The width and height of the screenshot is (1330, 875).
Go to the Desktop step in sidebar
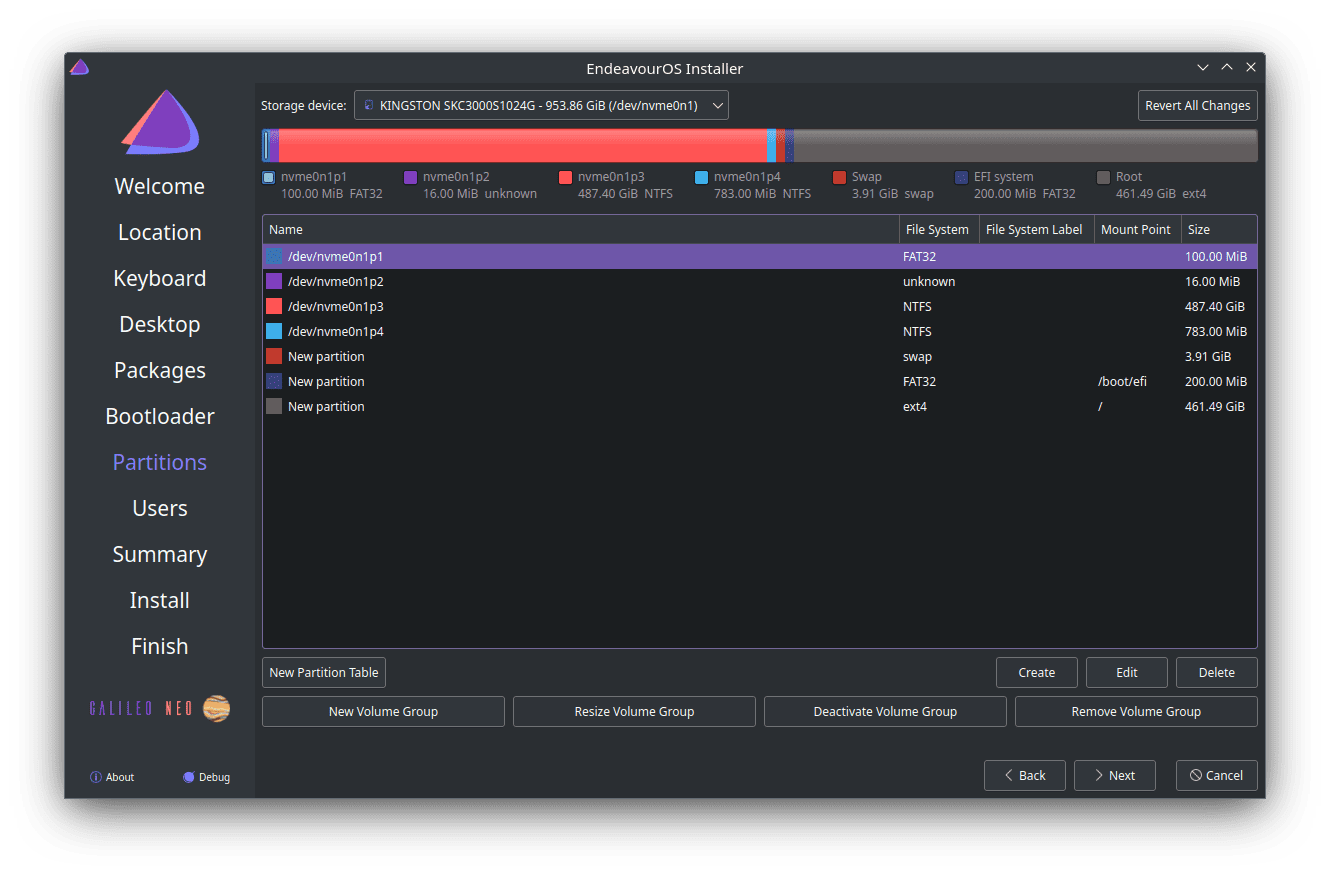[160, 324]
